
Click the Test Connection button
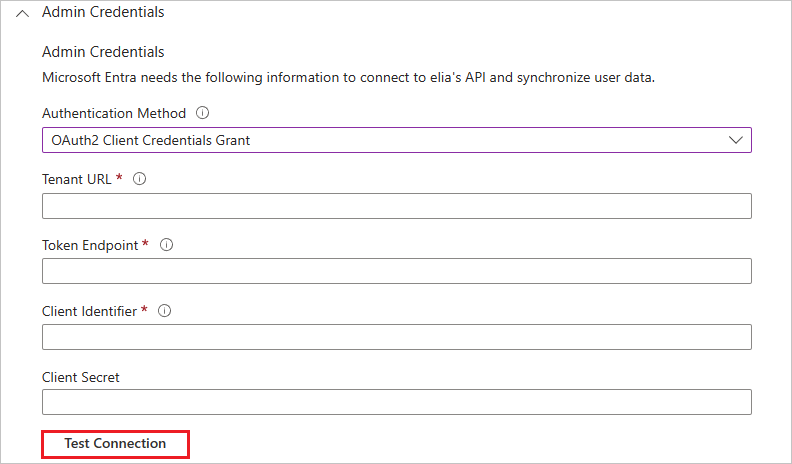[116, 444]
